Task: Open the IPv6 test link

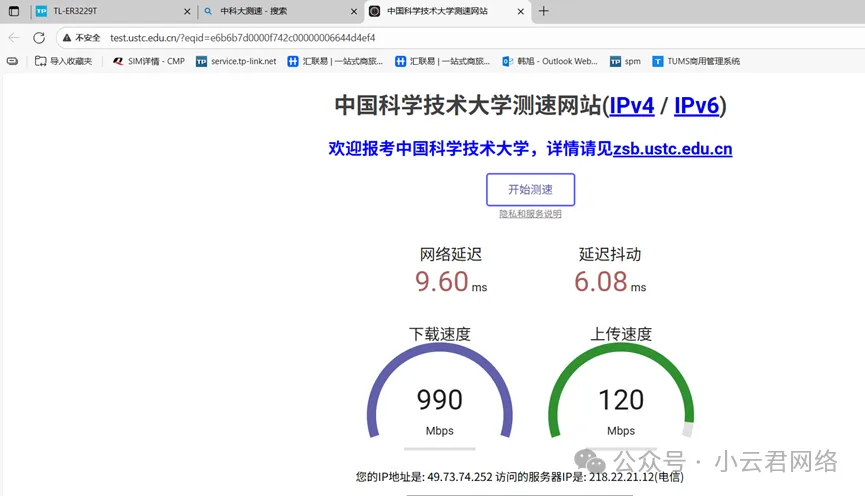Action: coord(697,106)
